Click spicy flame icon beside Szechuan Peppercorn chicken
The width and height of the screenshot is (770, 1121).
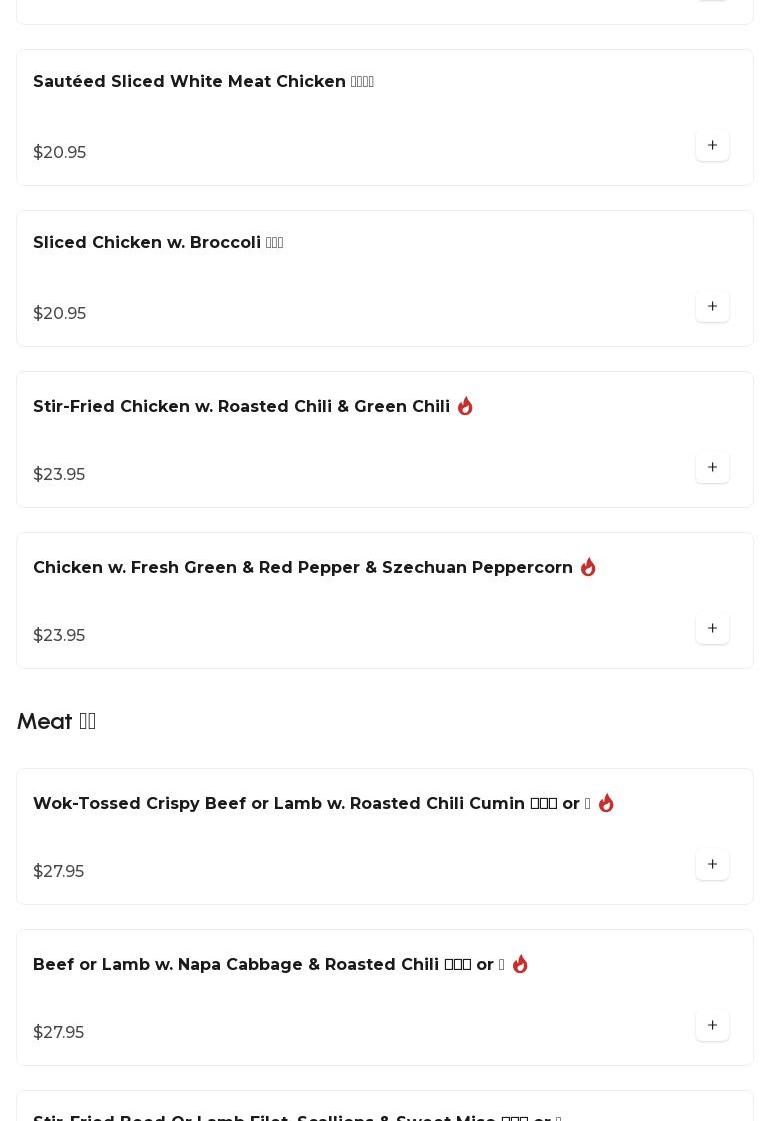[x=588, y=567]
